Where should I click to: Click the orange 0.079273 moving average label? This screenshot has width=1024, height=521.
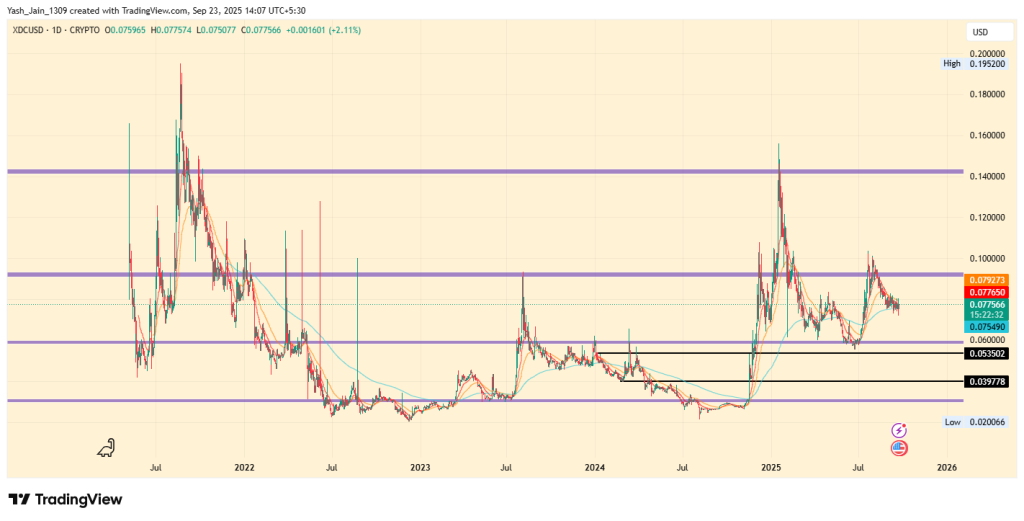click(985, 279)
